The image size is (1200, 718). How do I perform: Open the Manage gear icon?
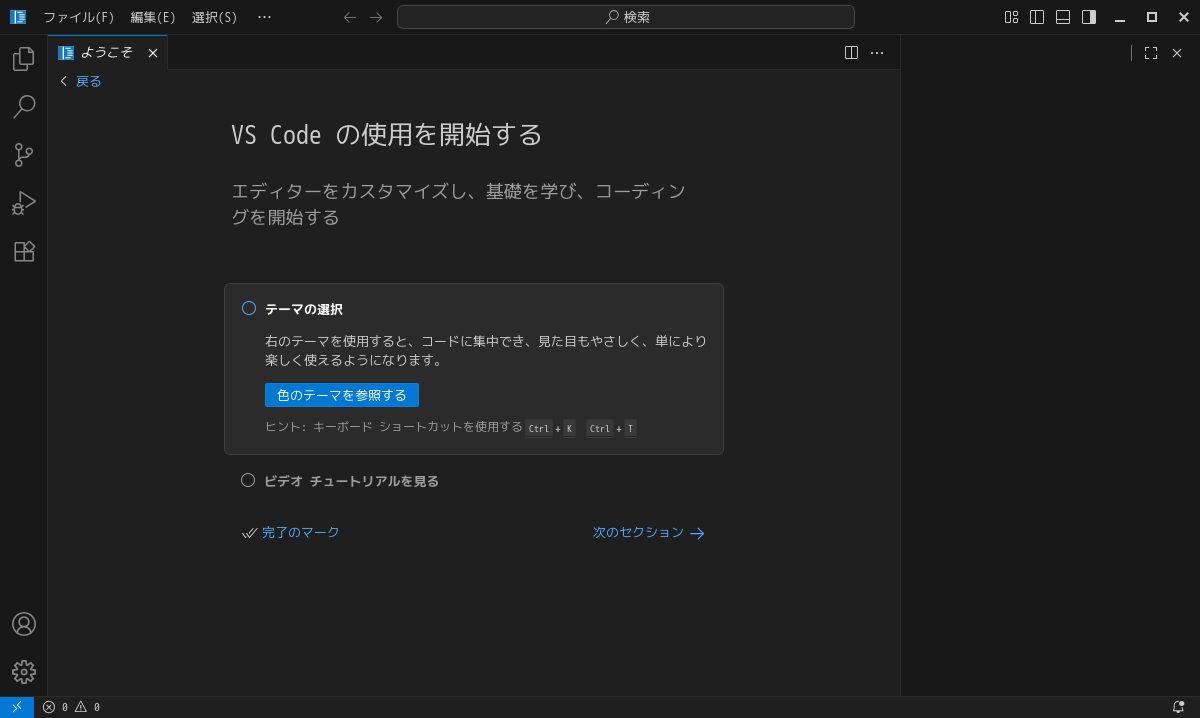click(x=24, y=672)
